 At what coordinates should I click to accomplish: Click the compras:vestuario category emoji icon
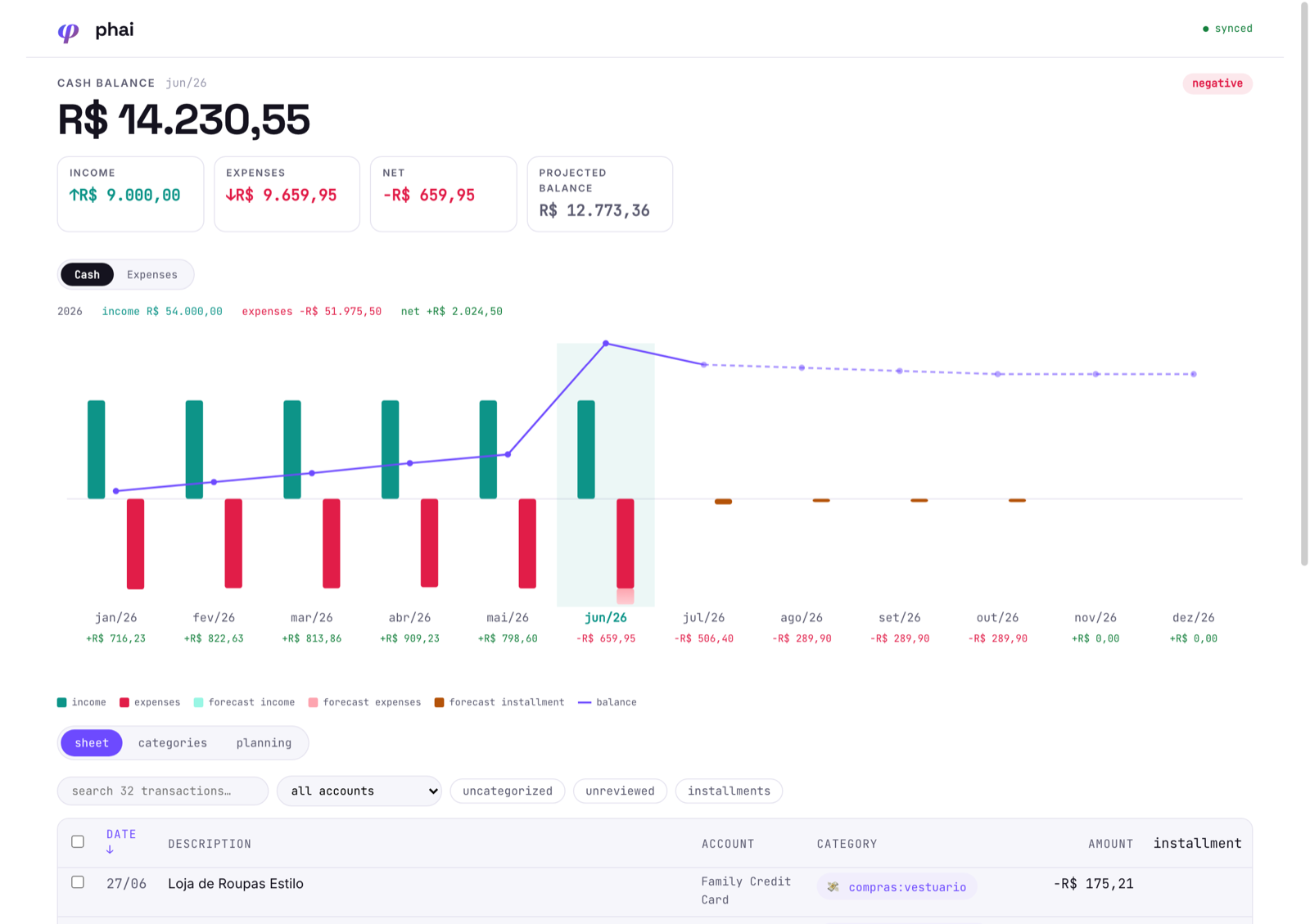[833, 886]
